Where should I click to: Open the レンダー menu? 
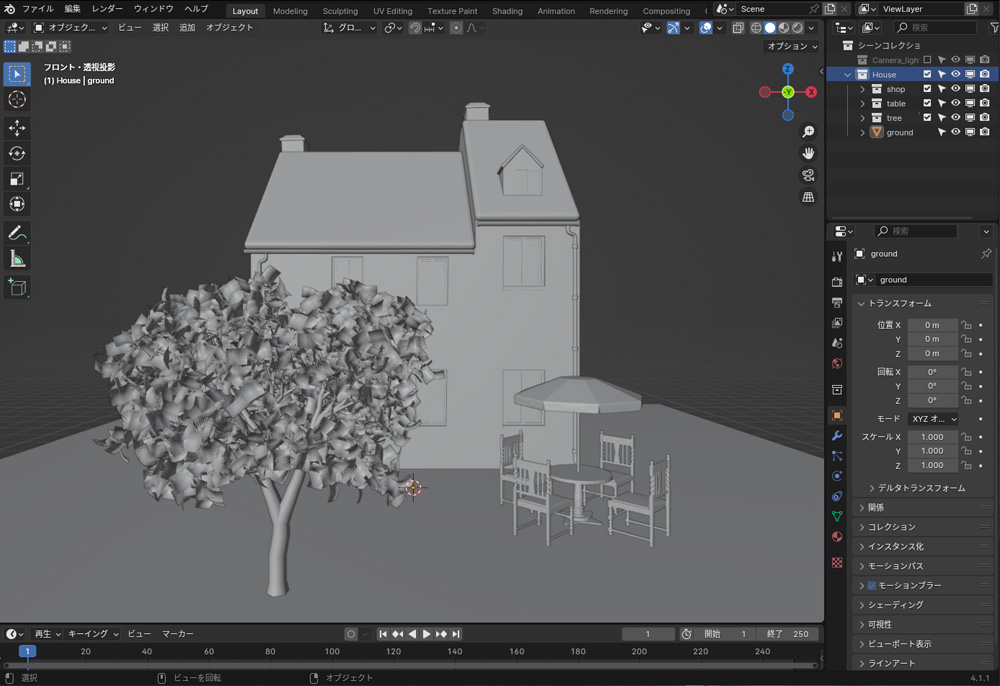[x=107, y=9]
